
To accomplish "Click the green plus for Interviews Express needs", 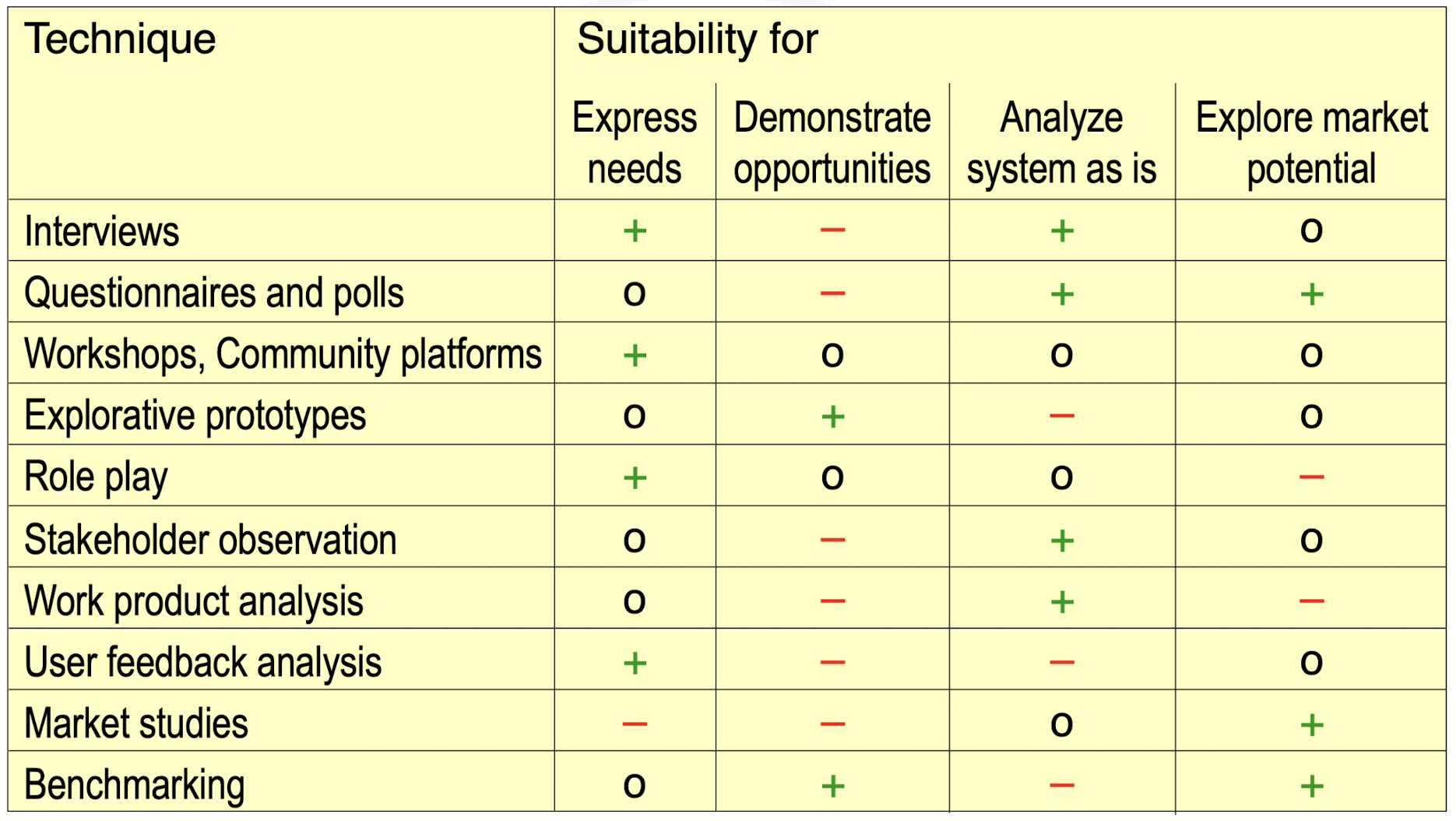I will (x=635, y=231).
